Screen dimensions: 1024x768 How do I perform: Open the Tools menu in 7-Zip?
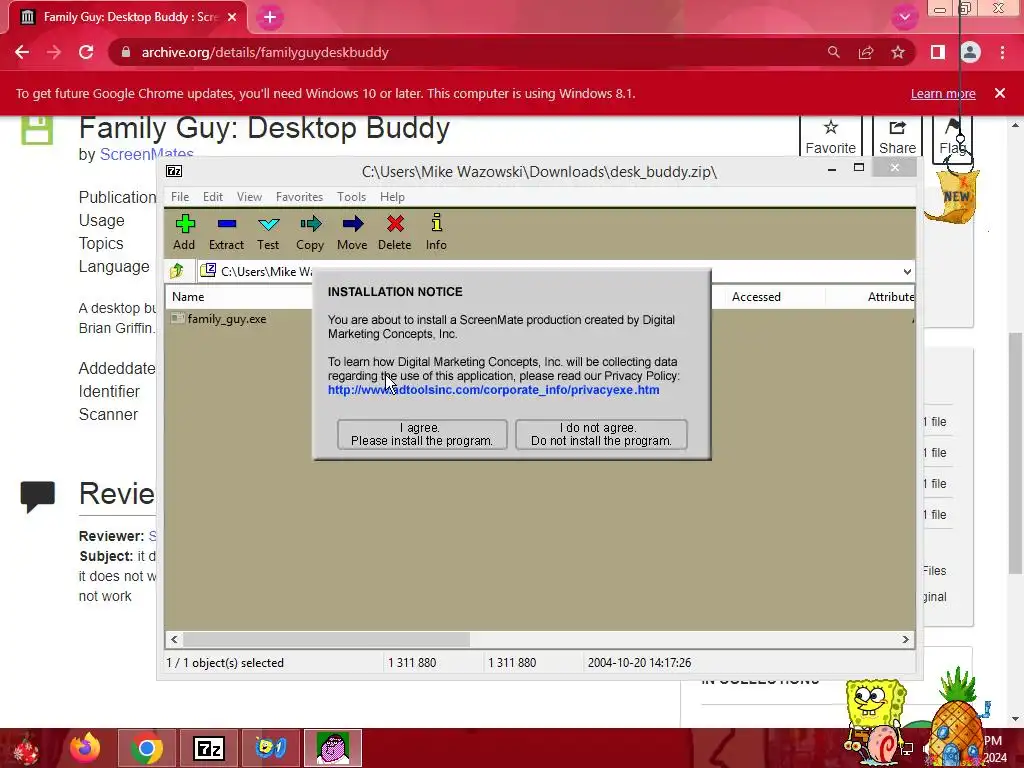coord(351,197)
